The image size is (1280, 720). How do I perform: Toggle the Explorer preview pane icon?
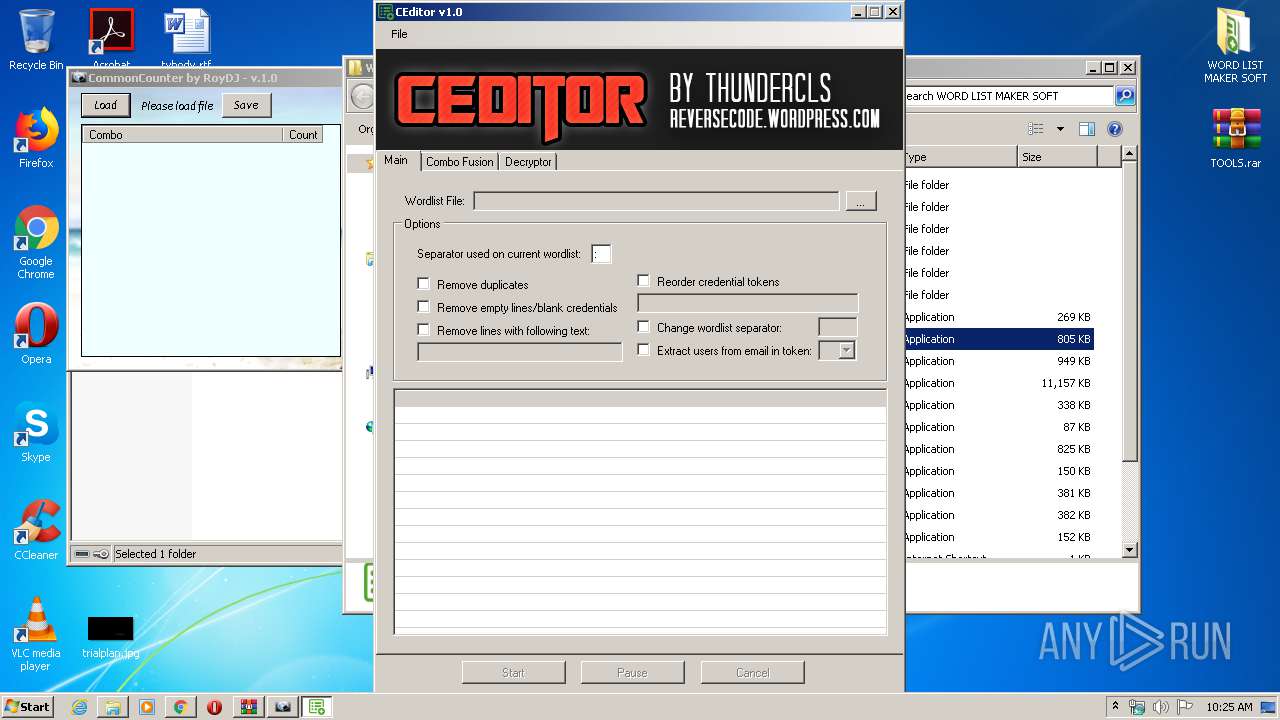[x=1087, y=129]
